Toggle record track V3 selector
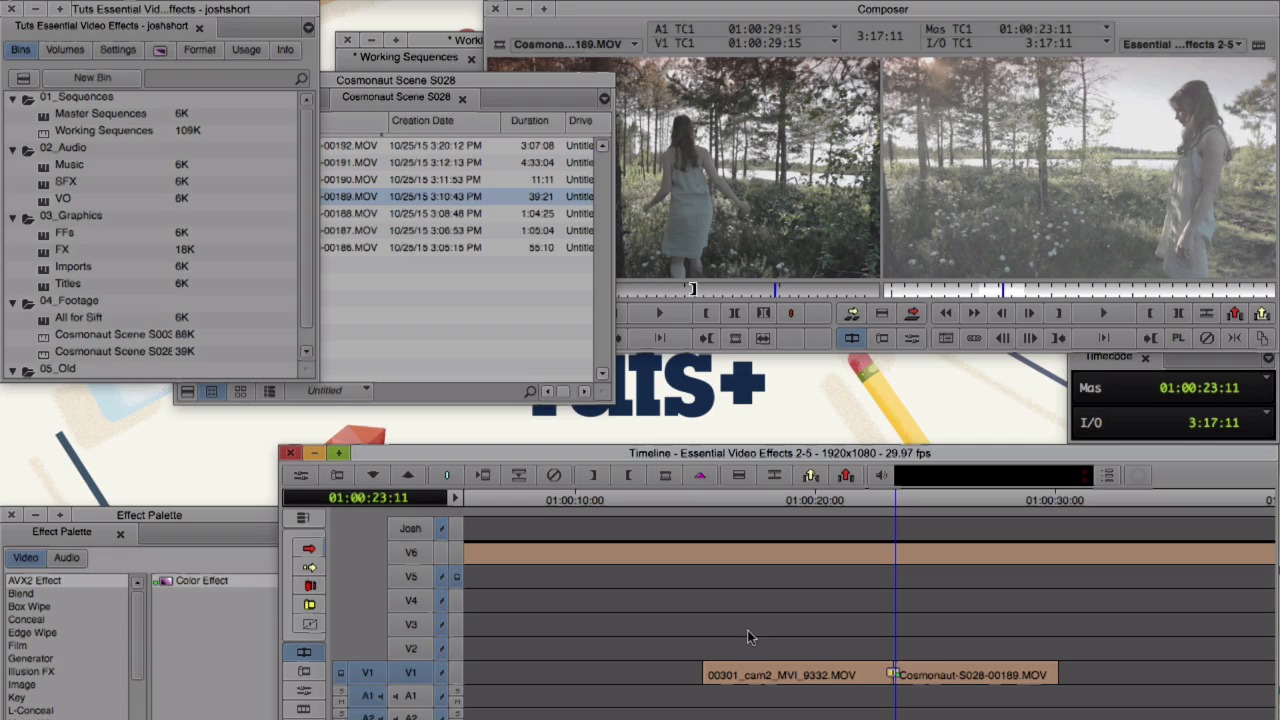 411,625
